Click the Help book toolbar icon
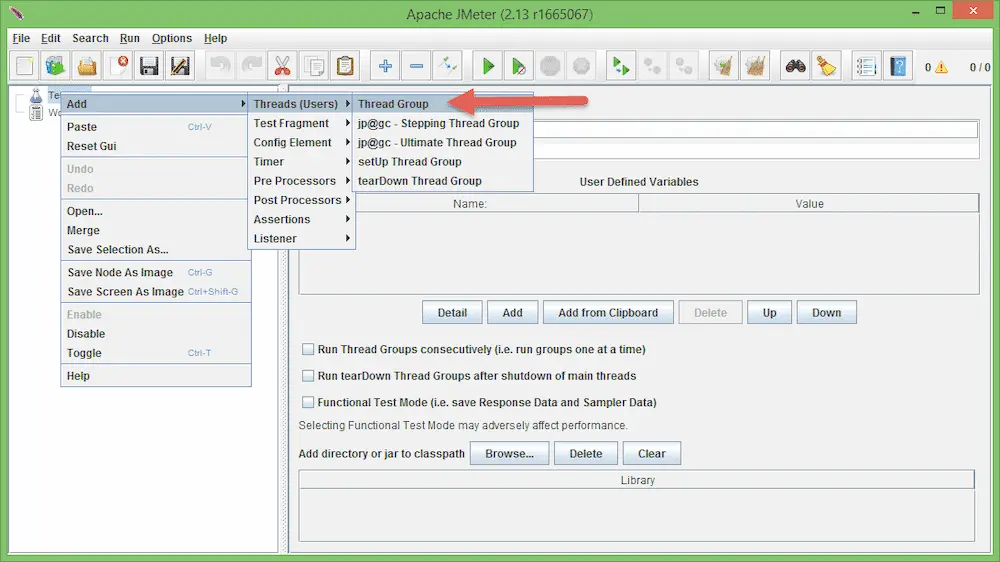The height and width of the screenshot is (562, 1000). [x=898, y=66]
